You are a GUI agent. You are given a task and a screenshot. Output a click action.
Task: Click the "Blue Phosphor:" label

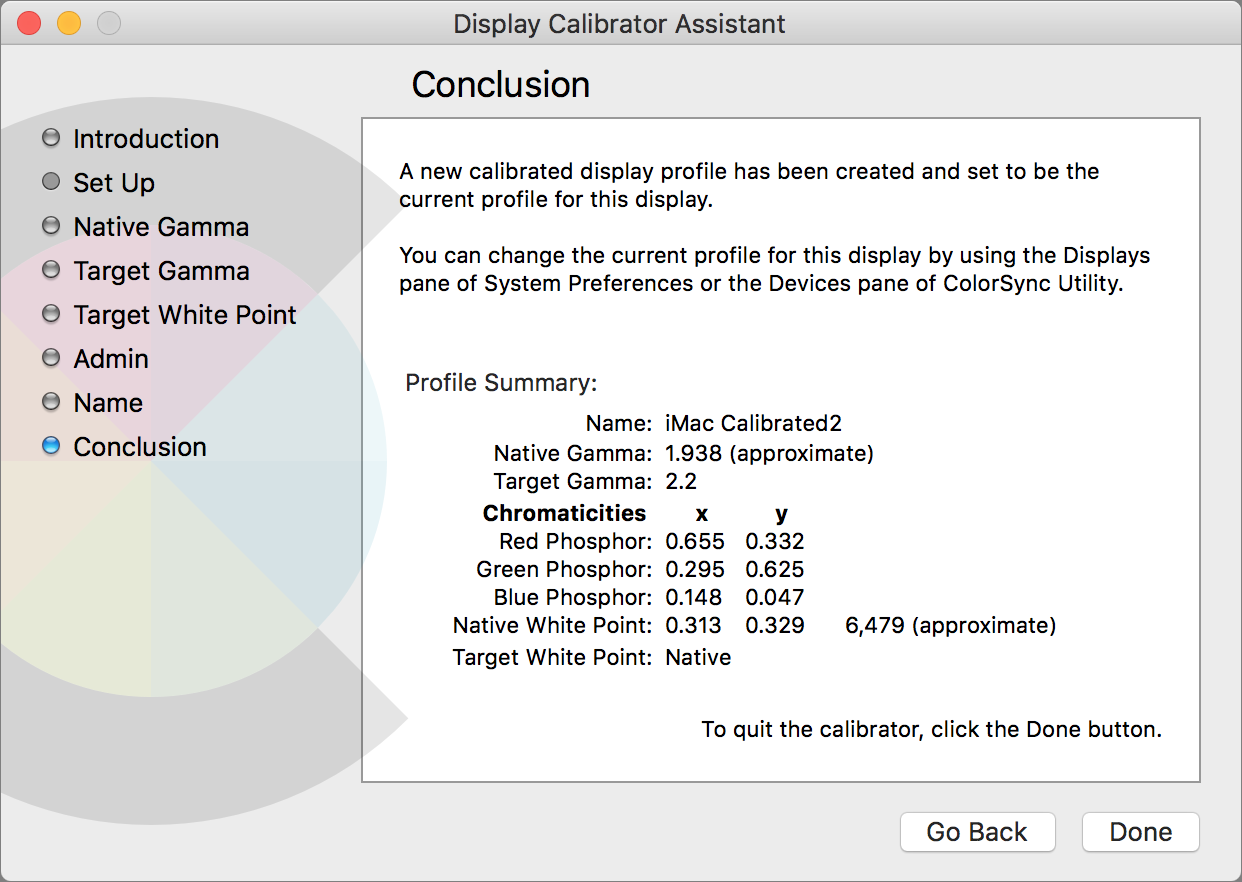(573, 598)
